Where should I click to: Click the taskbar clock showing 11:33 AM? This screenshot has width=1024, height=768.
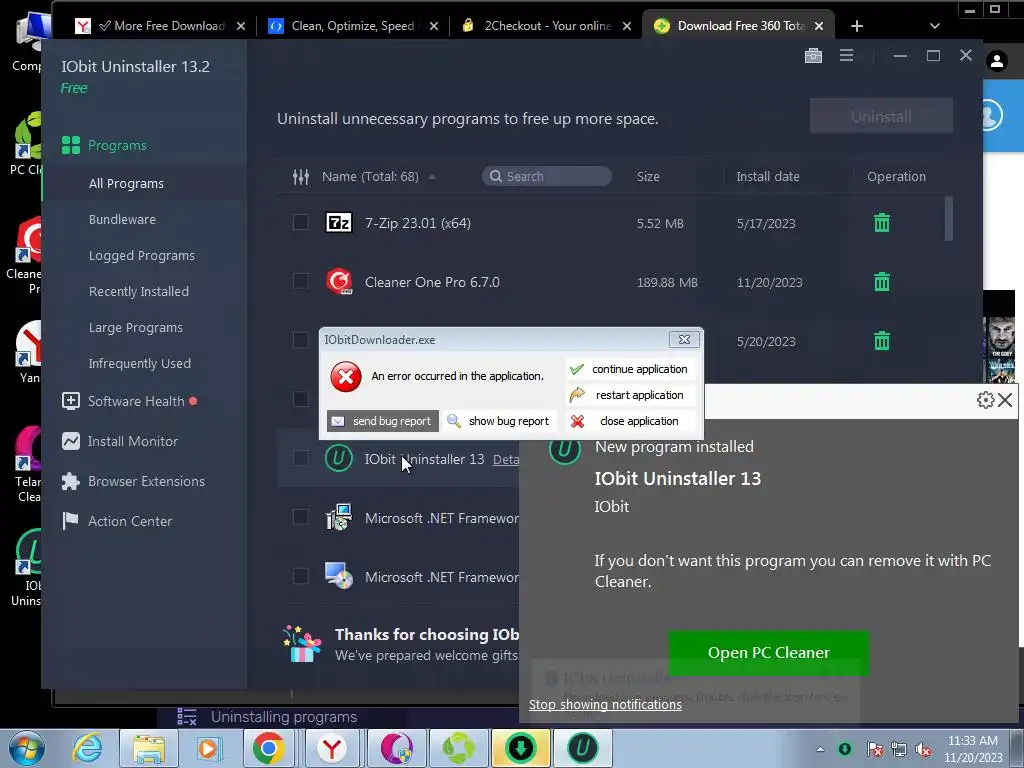click(972, 749)
